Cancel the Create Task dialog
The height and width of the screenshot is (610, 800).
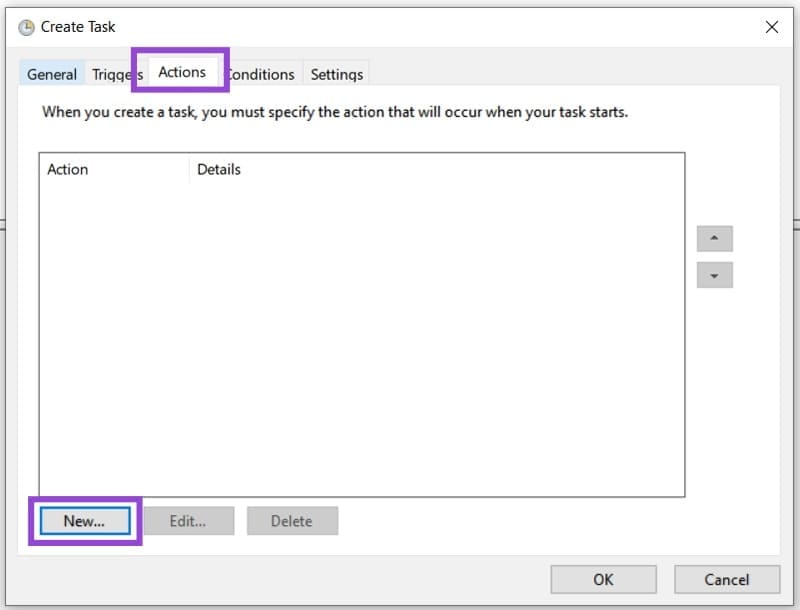727,579
